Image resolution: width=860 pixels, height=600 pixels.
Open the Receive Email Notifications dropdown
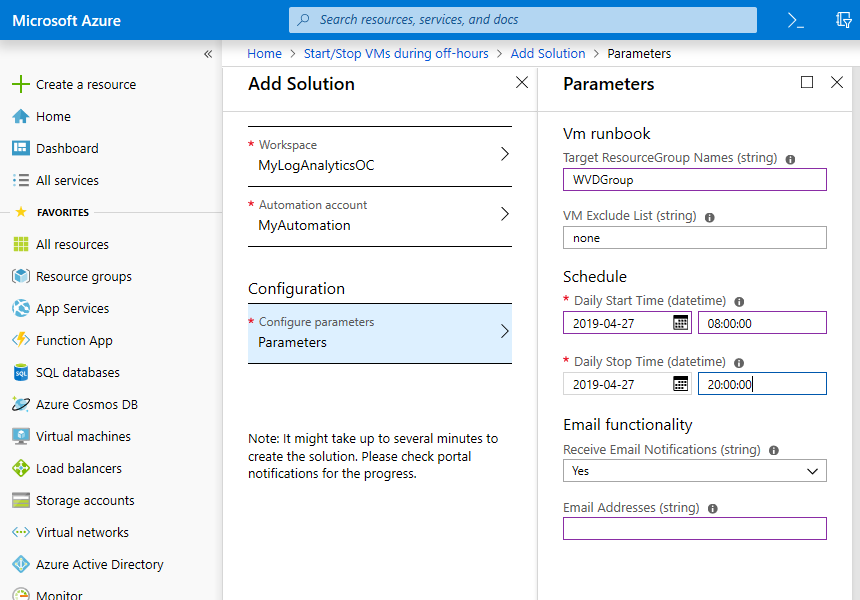pyautogui.click(x=694, y=471)
